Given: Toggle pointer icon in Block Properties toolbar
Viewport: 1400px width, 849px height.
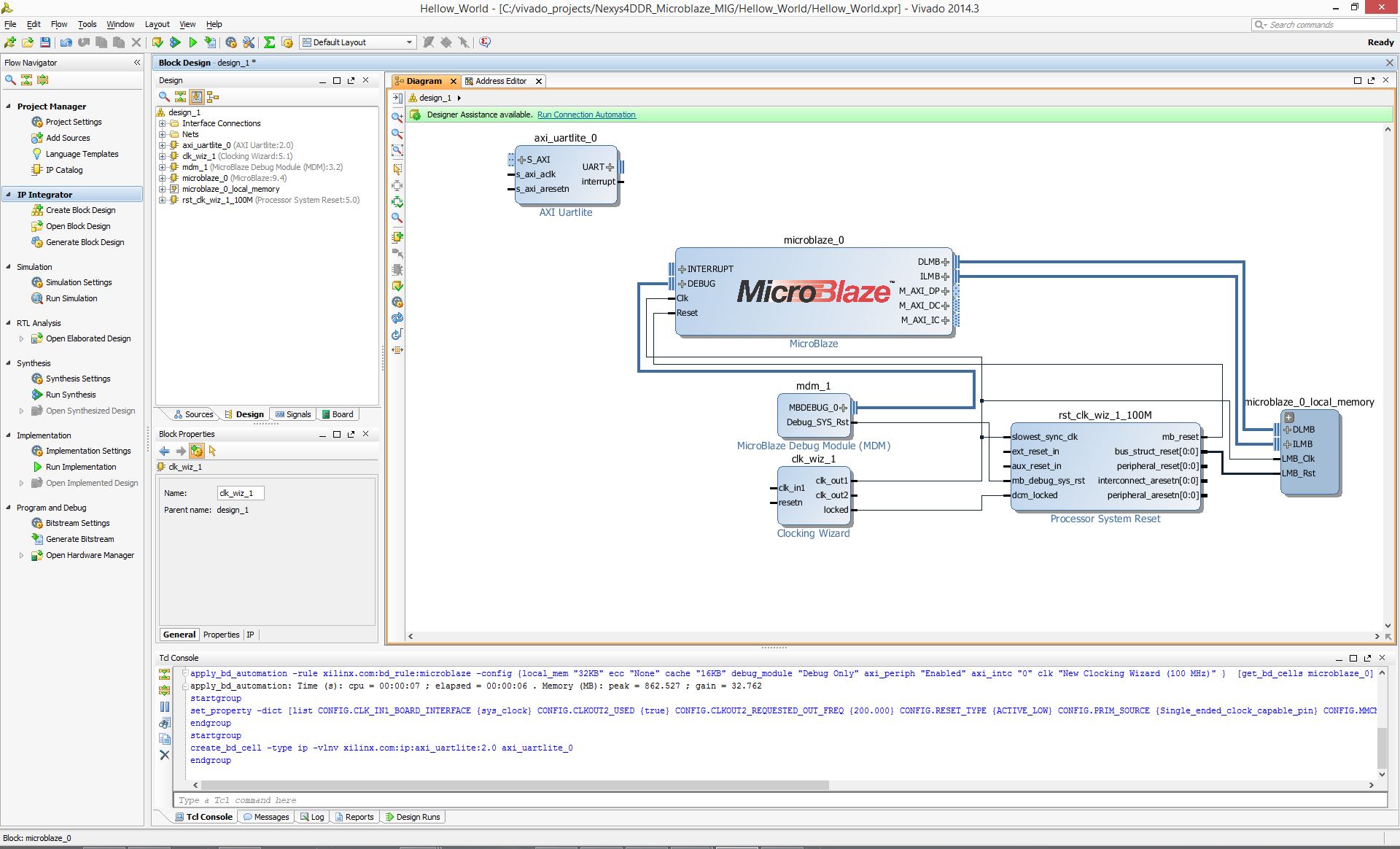Looking at the screenshot, I should pyautogui.click(x=213, y=451).
